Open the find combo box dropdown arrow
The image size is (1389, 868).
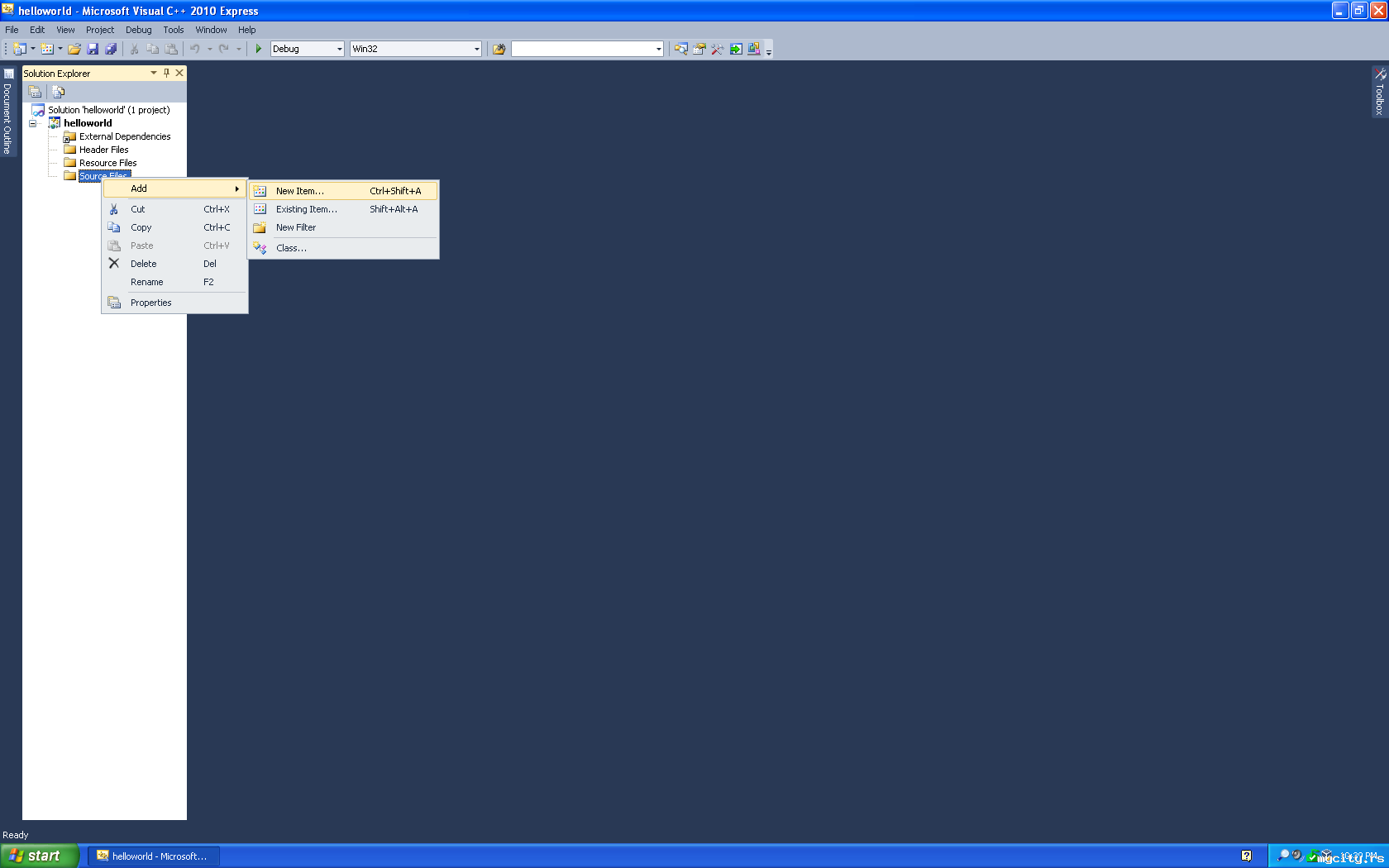coord(658,49)
